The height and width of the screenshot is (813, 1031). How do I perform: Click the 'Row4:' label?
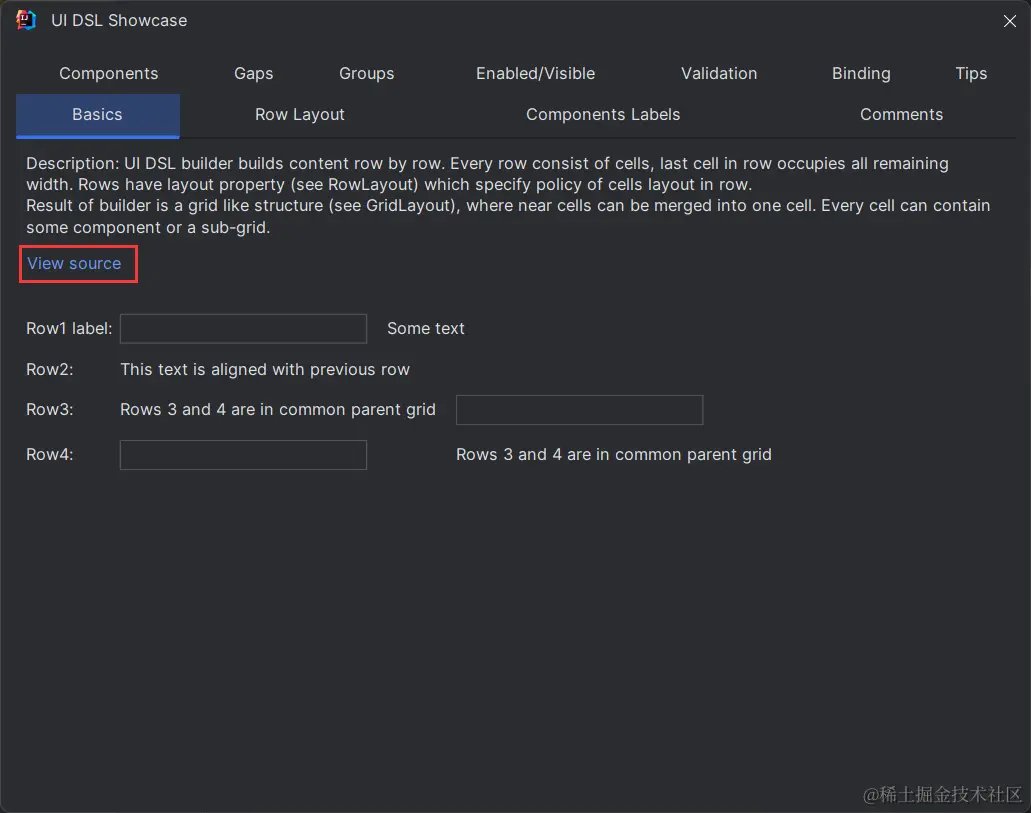[49, 455]
